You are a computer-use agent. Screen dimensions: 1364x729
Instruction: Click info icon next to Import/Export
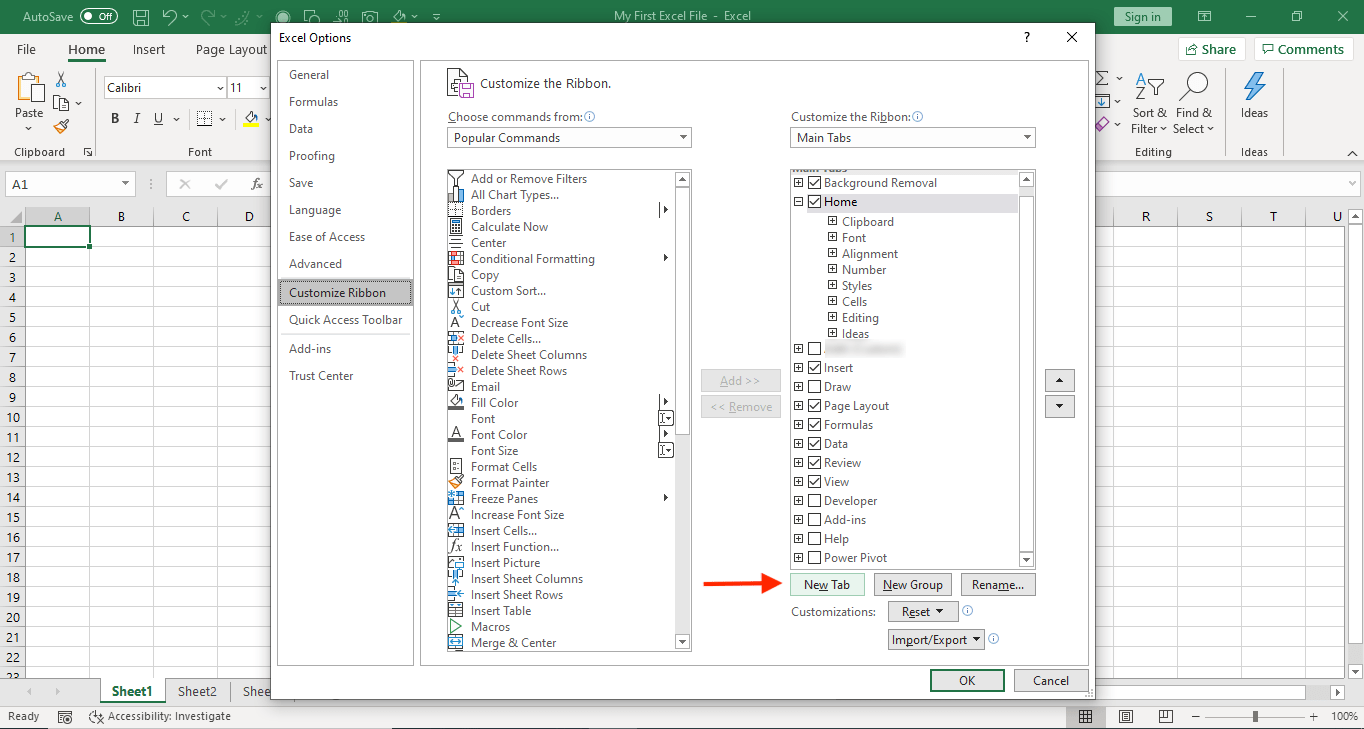pos(994,639)
